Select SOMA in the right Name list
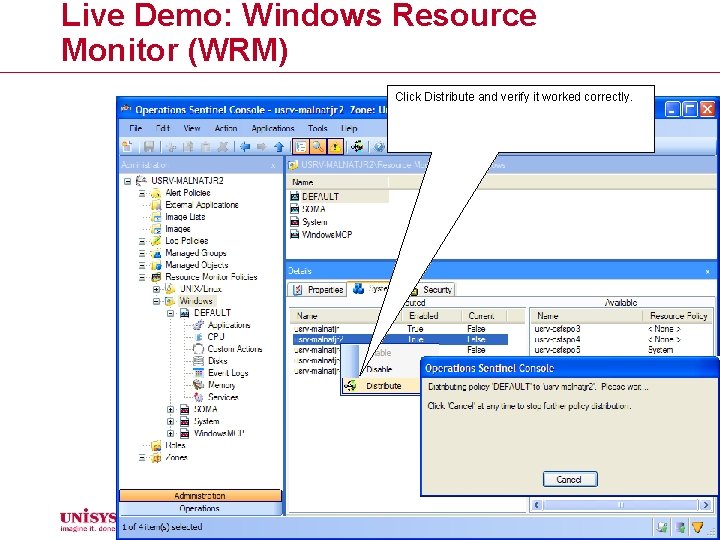Image resolution: width=720 pixels, height=540 pixels. (x=314, y=209)
